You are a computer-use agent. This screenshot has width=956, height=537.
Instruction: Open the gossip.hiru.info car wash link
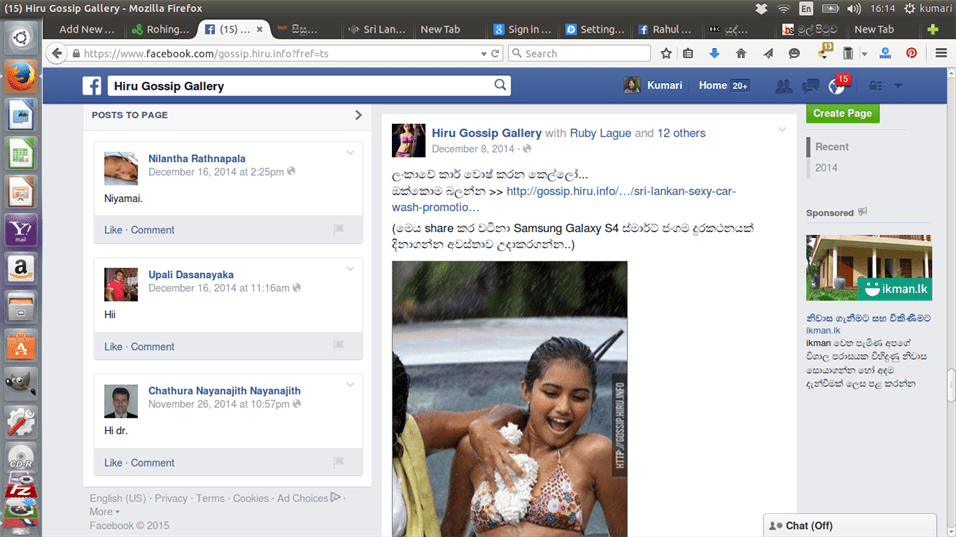563,199
